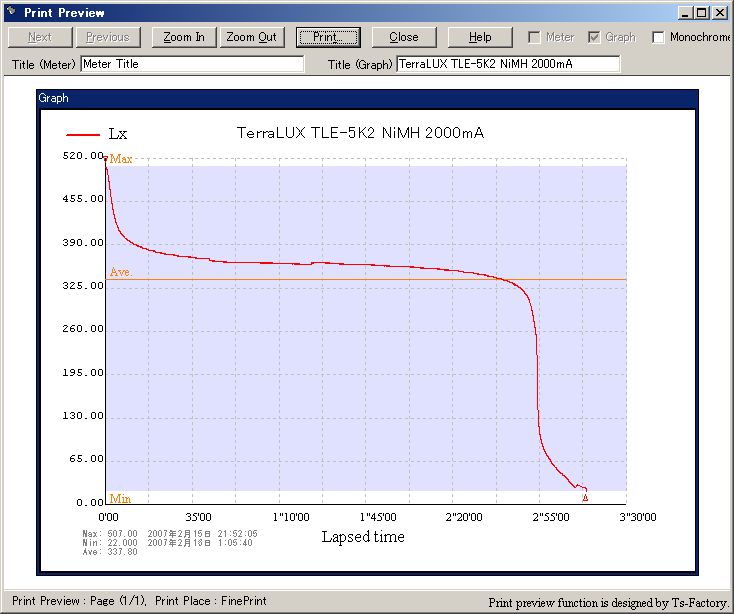Click the Print... button
The width and height of the screenshot is (734, 614).
[328, 37]
